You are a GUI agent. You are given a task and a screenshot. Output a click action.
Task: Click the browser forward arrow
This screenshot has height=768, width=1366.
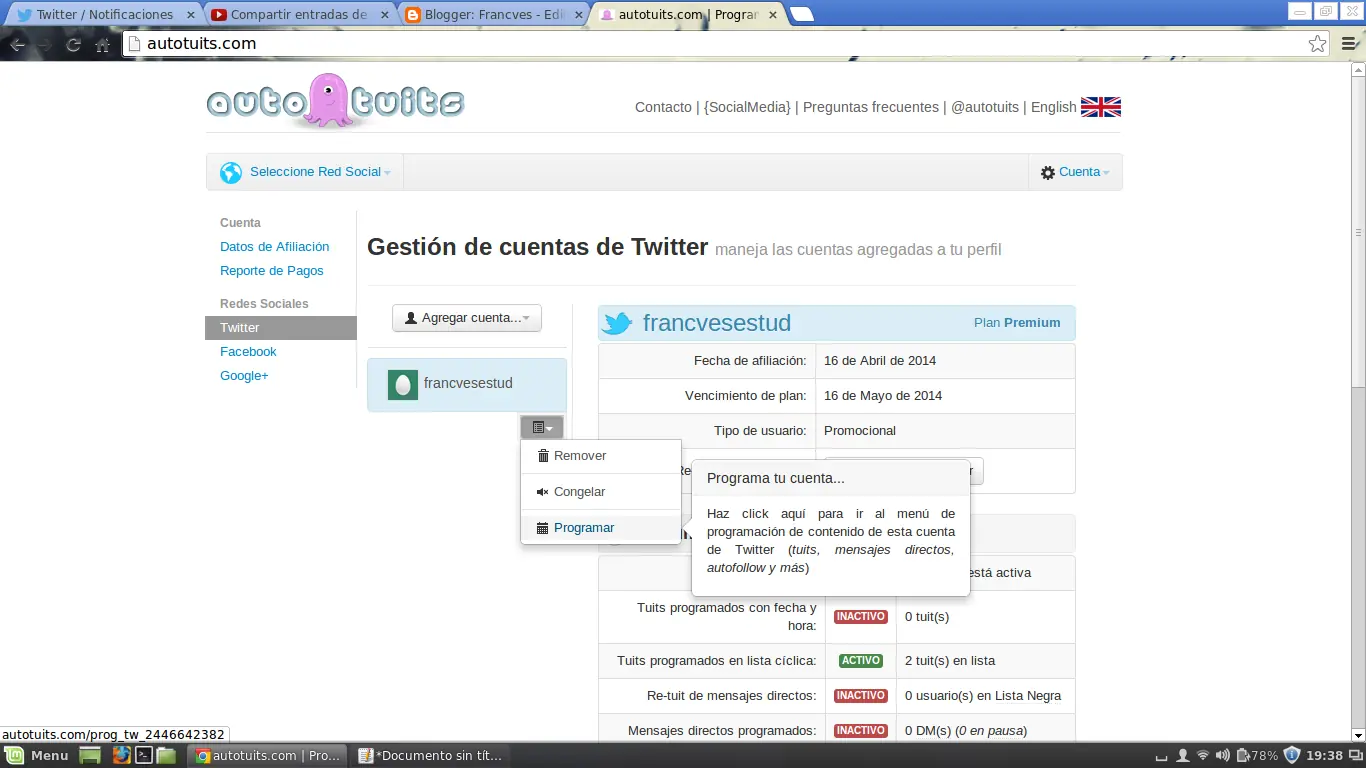[44, 44]
